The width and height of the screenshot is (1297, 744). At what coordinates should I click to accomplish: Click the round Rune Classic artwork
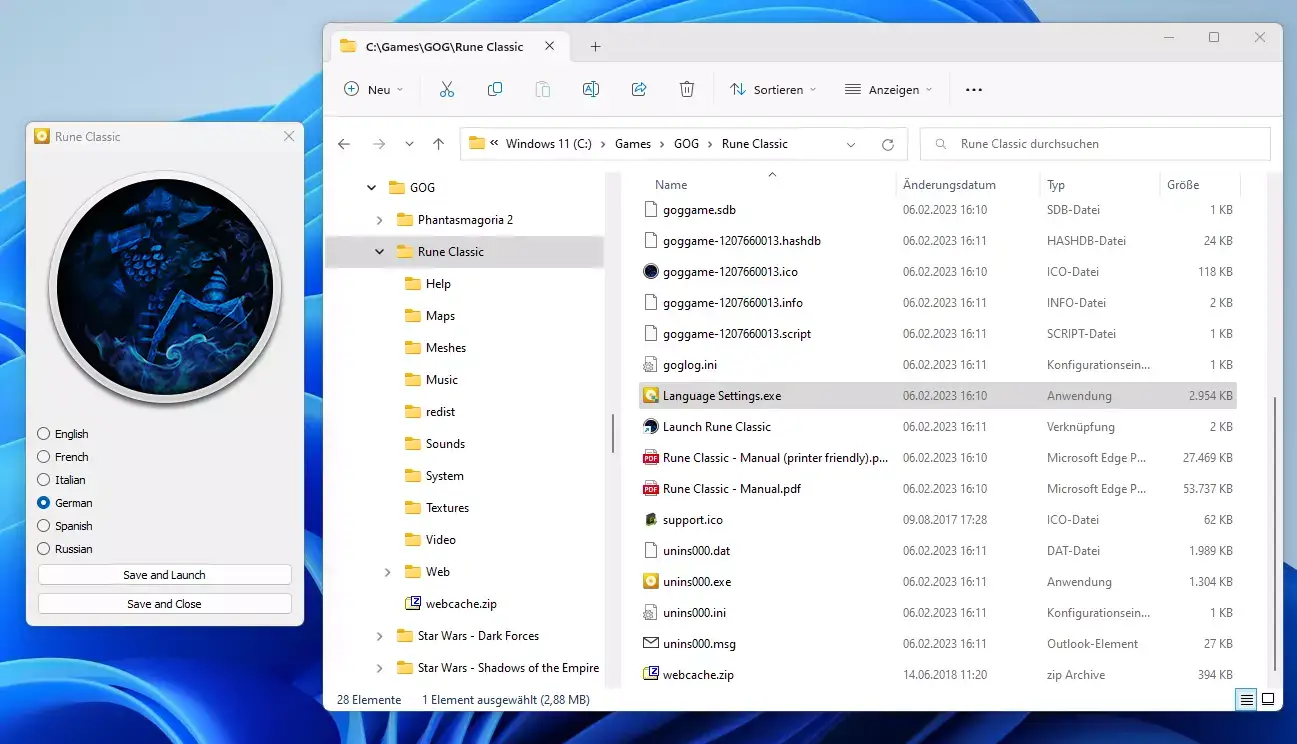pyautogui.click(x=165, y=287)
